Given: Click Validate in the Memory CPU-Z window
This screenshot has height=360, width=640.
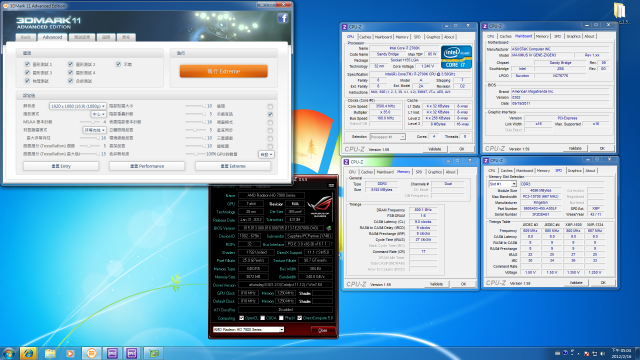Looking at the screenshot, I should point(436,284).
